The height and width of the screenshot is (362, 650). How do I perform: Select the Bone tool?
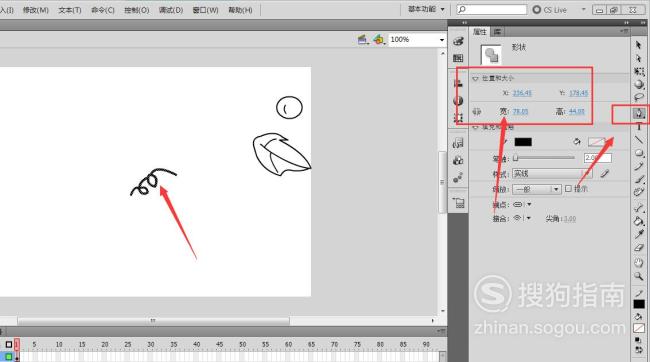coord(639,207)
